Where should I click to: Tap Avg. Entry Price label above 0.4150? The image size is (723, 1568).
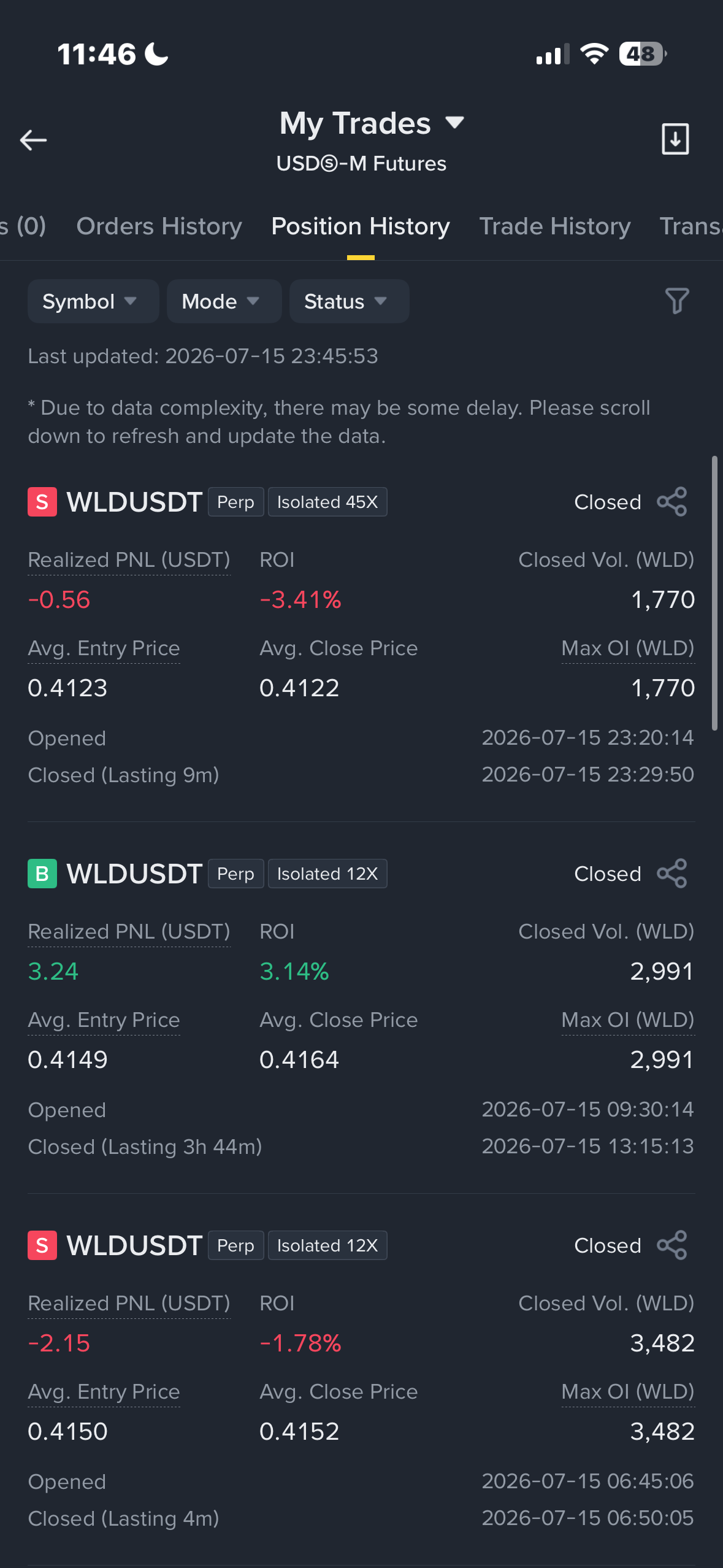(x=104, y=1392)
